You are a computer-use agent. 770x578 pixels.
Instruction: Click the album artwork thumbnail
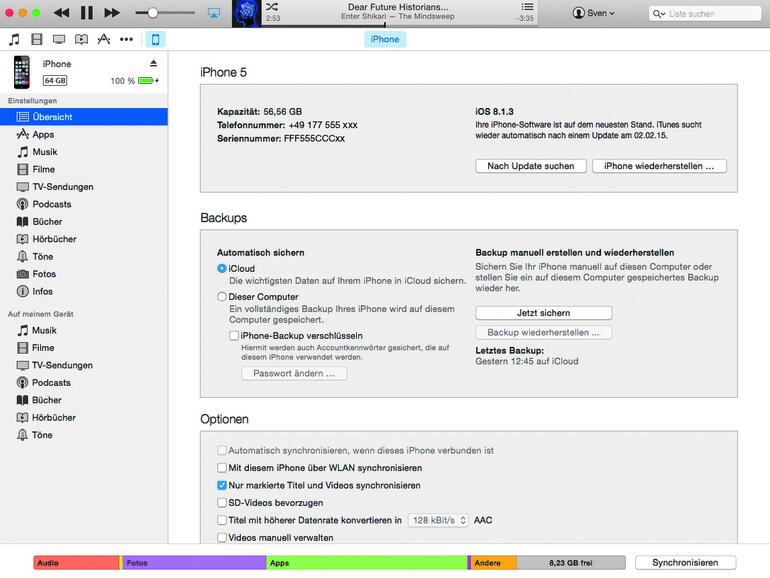point(246,13)
